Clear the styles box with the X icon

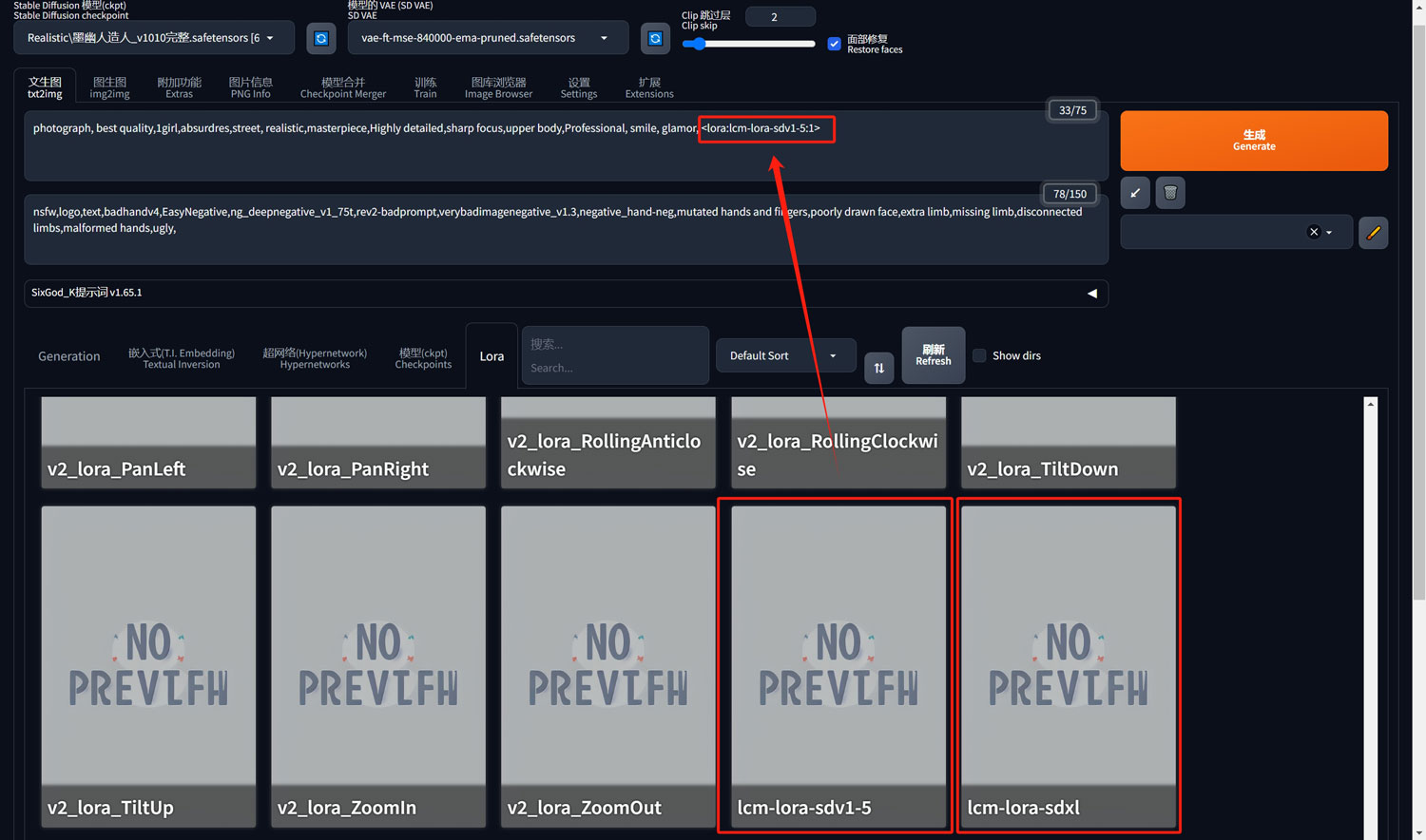1313,232
